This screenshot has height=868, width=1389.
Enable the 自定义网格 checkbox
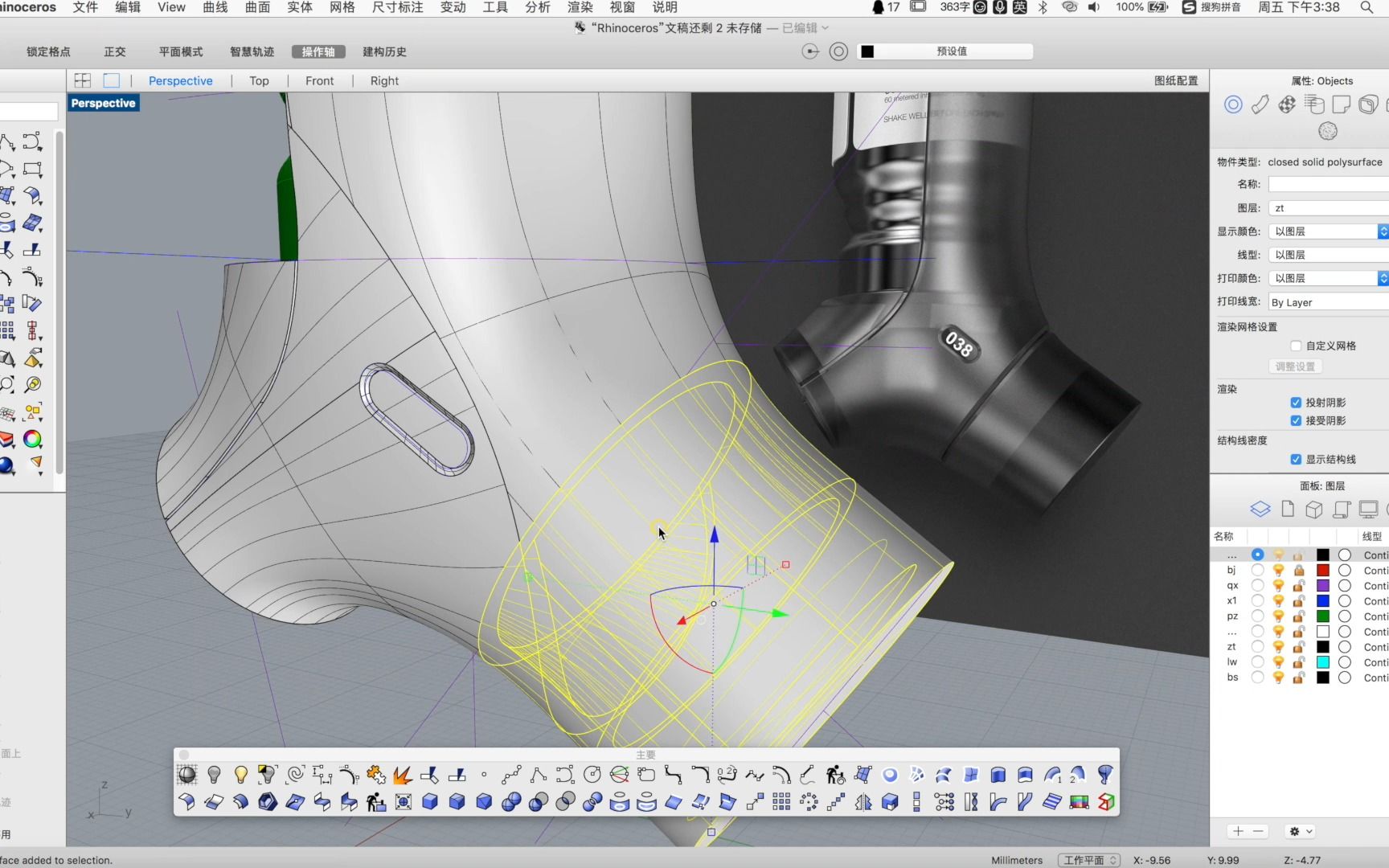point(1296,346)
